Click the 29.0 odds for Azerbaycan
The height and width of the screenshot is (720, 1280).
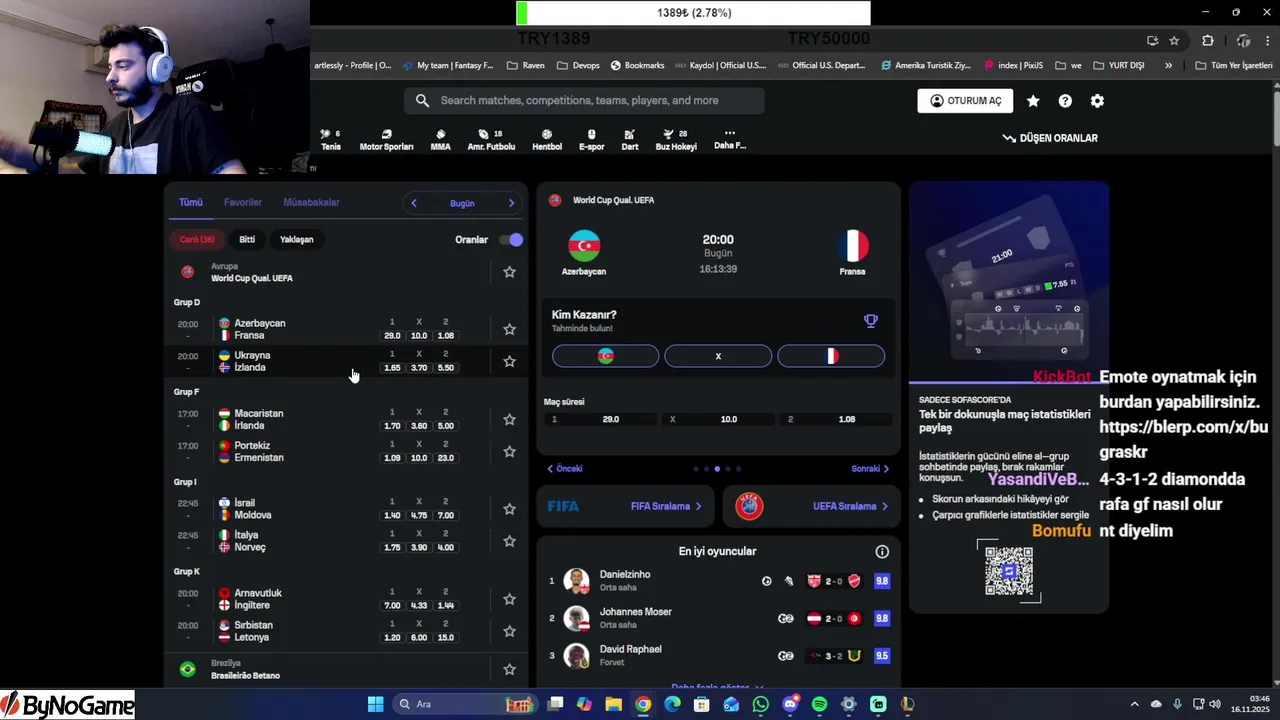(392, 336)
